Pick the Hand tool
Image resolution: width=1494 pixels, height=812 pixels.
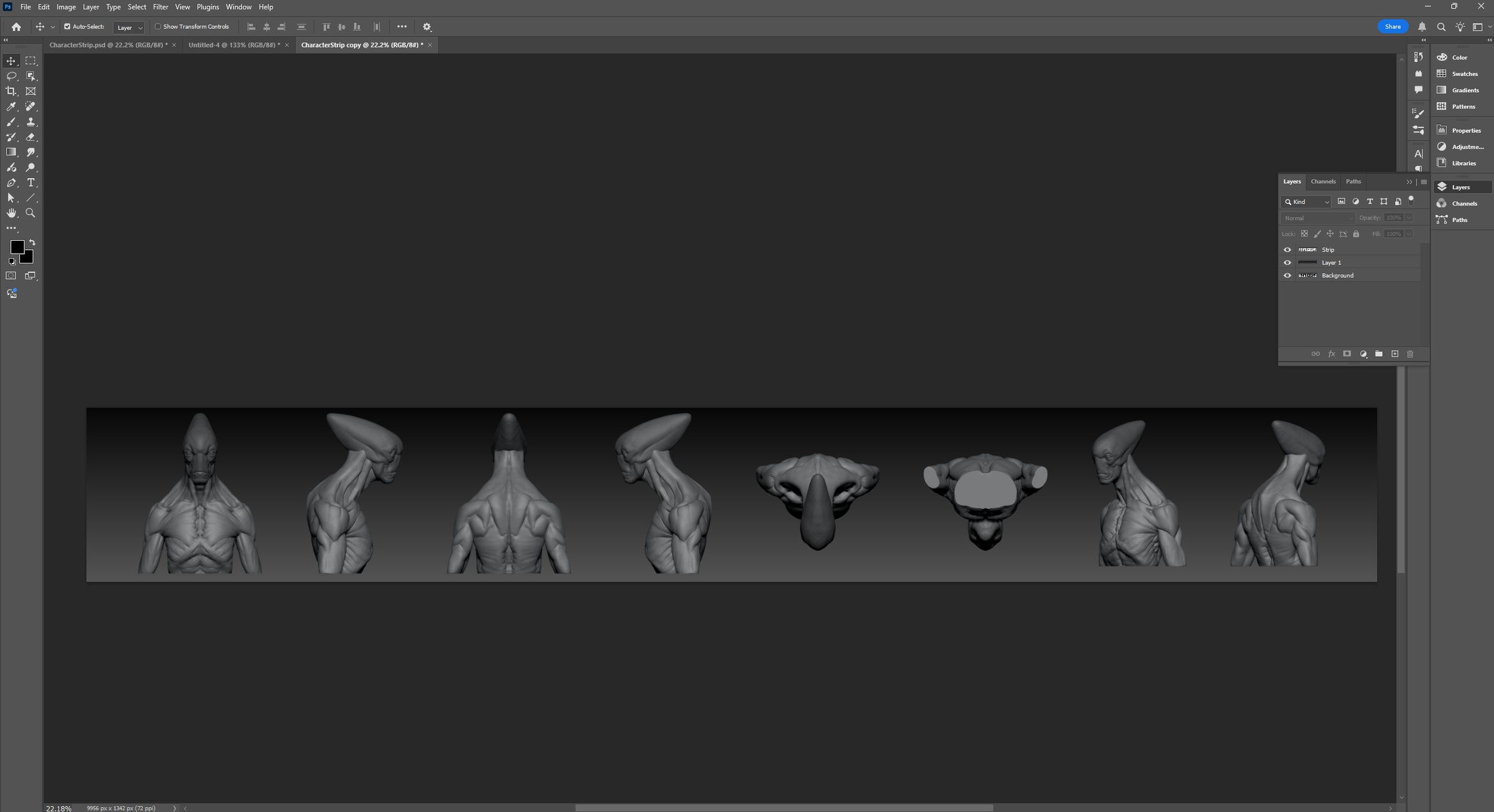11,213
